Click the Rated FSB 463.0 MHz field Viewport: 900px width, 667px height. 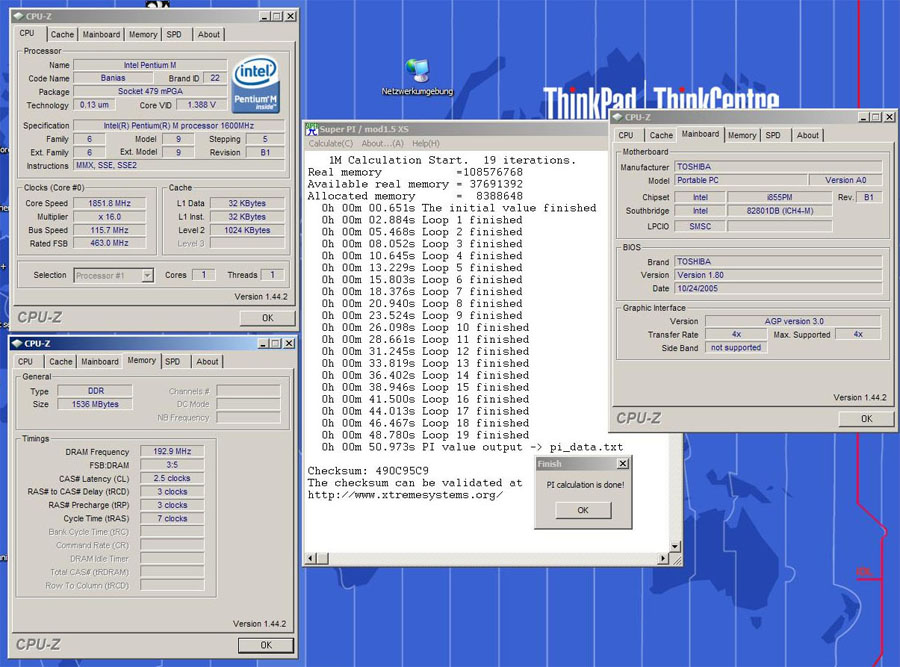click(x=109, y=243)
